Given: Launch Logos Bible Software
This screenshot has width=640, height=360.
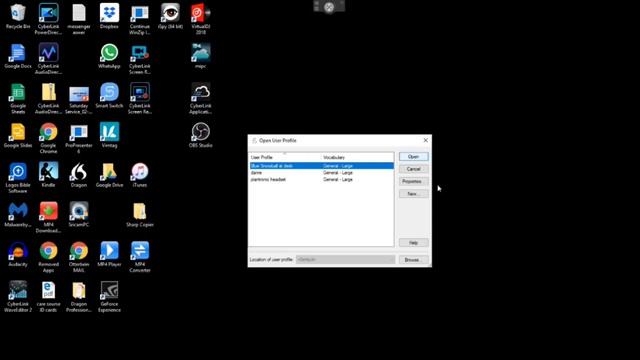Looking at the screenshot, I should point(18,178).
